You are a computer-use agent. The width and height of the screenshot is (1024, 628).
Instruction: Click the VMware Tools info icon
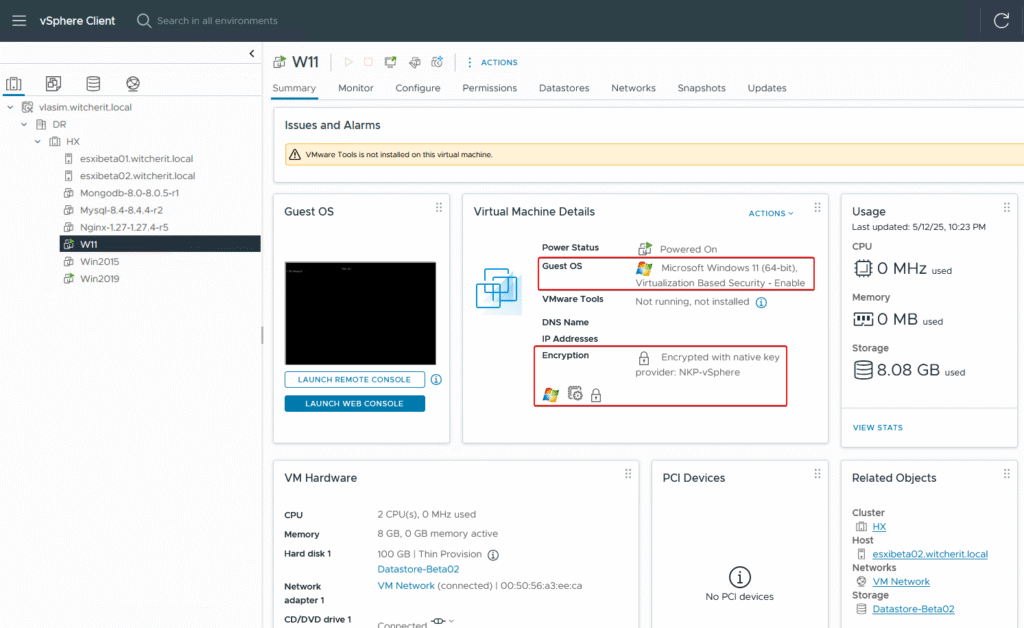pyautogui.click(x=761, y=302)
